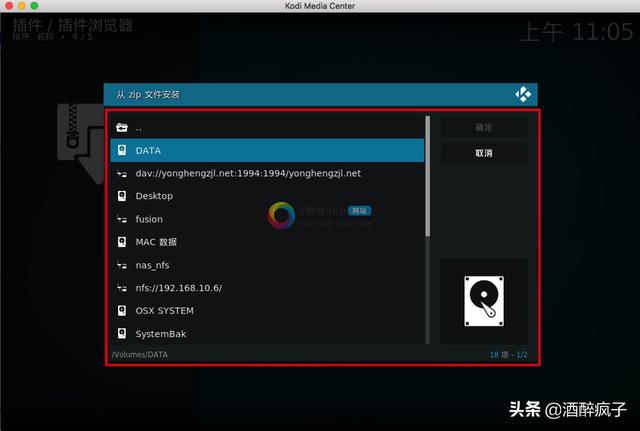Click the 确定 (OK) button
The width and height of the screenshot is (640, 431).
click(x=484, y=128)
